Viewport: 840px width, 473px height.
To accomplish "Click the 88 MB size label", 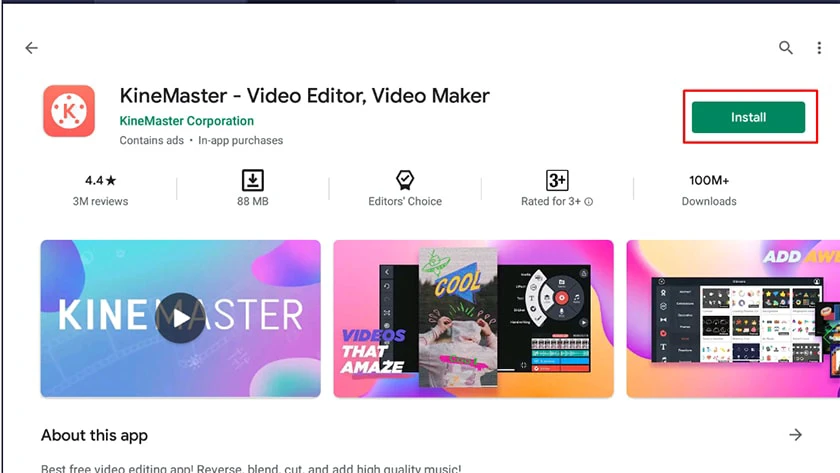I will tap(253, 201).
